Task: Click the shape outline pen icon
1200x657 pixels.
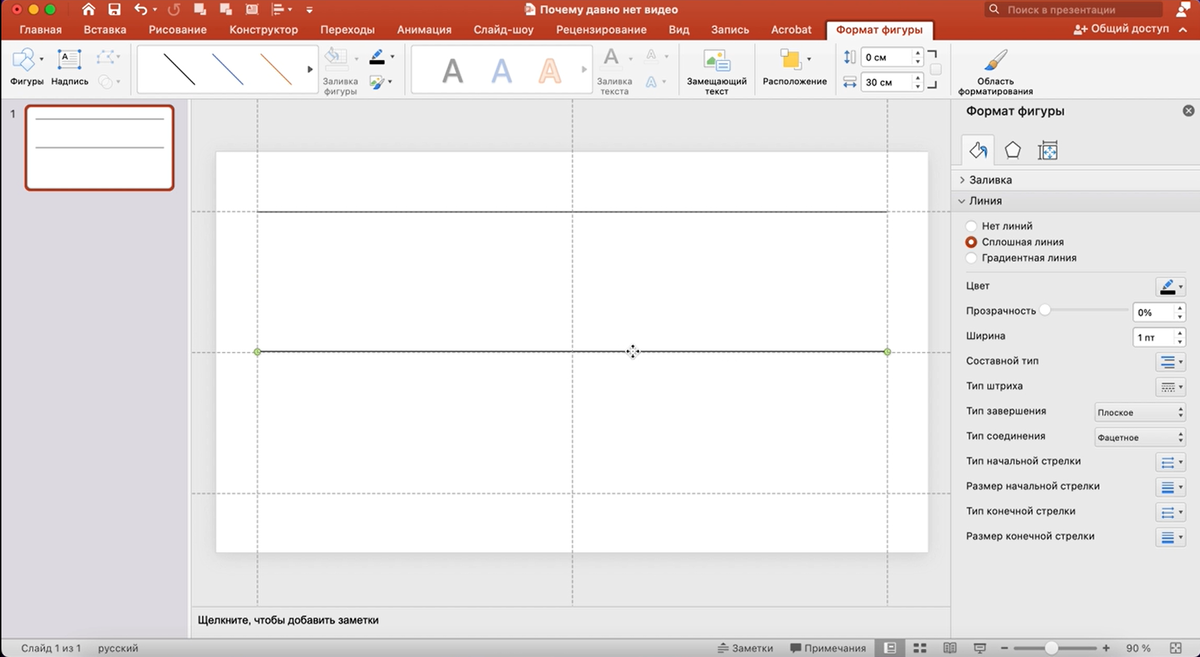Action: pos(377,56)
